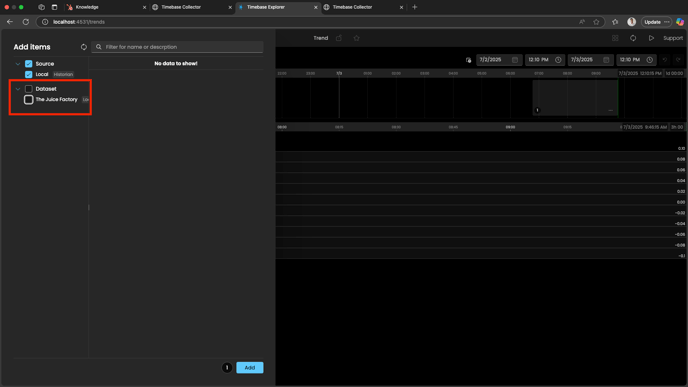Click the trend refresh icon near Support
The width and height of the screenshot is (688, 387).
pyautogui.click(x=633, y=38)
